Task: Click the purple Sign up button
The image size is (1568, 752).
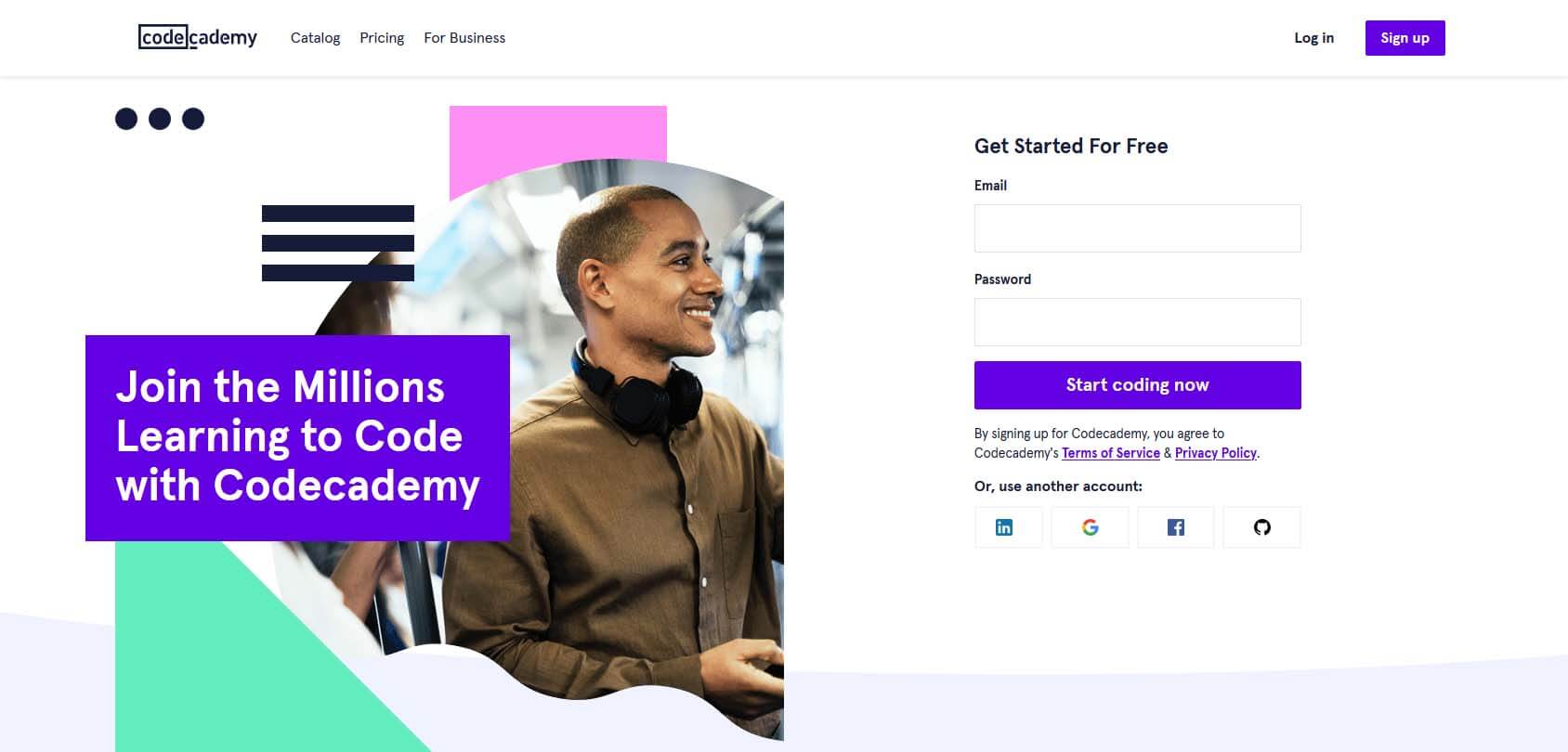Action: point(1405,37)
